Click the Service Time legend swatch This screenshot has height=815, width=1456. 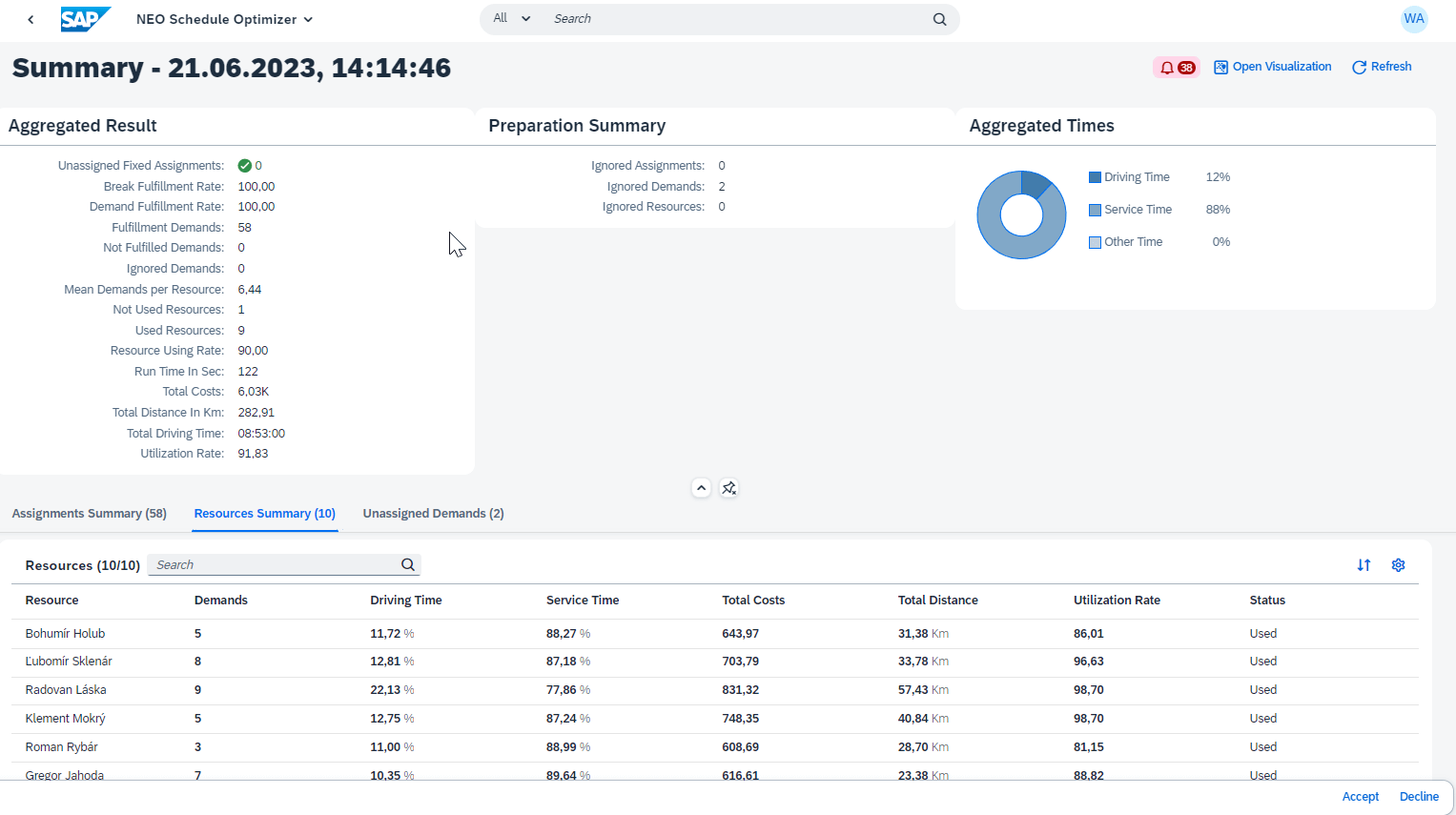[x=1095, y=210]
